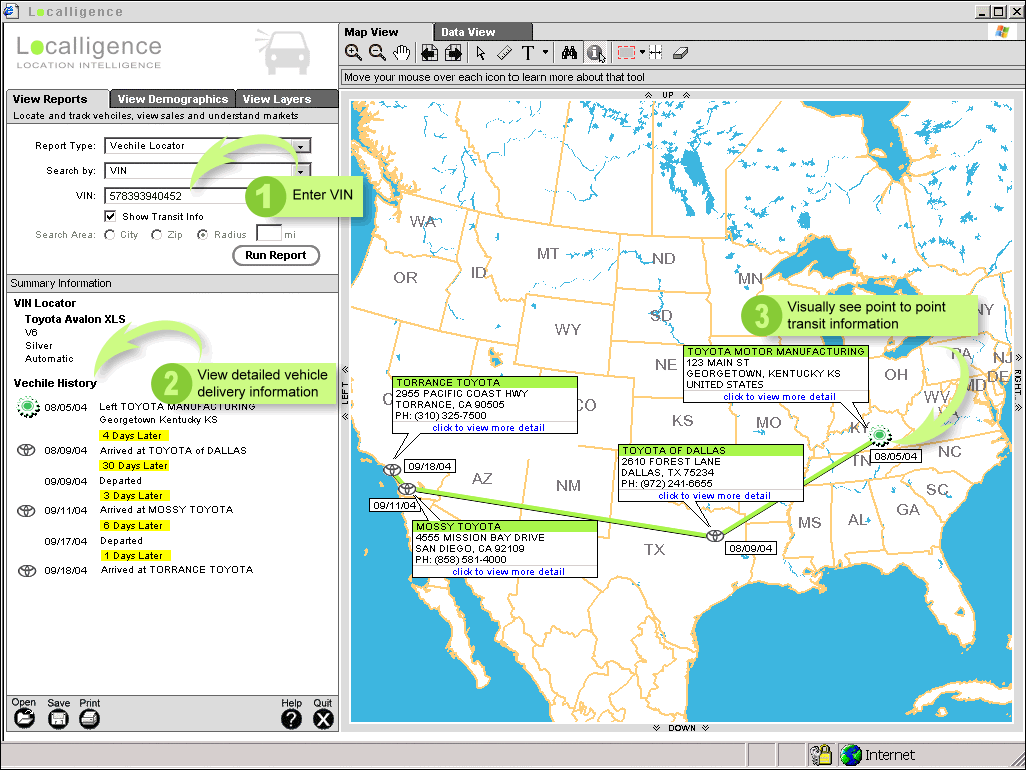
Task: Open the binoculars Find tool
Action: (569, 53)
